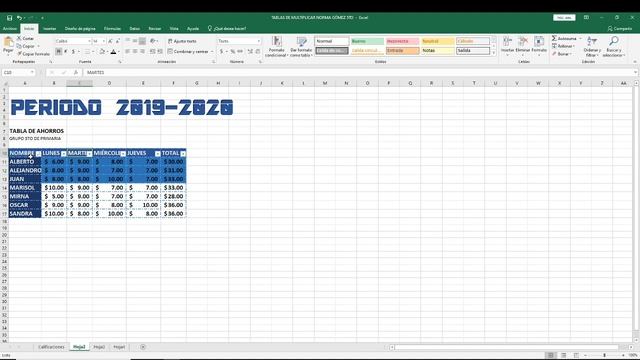The width and height of the screenshot is (640, 360).
Task: Switch to the Calificaciones sheet tab
Action: pyautogui.click(x=51, y=347)
